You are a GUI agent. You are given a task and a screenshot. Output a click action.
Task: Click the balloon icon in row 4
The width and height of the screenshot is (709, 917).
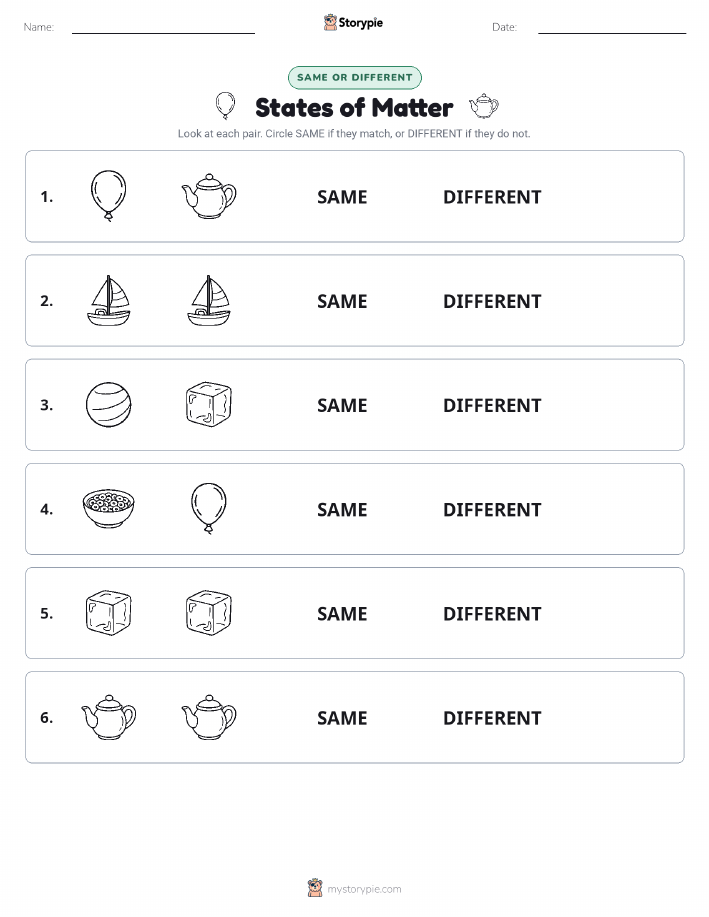coord(209,508)
